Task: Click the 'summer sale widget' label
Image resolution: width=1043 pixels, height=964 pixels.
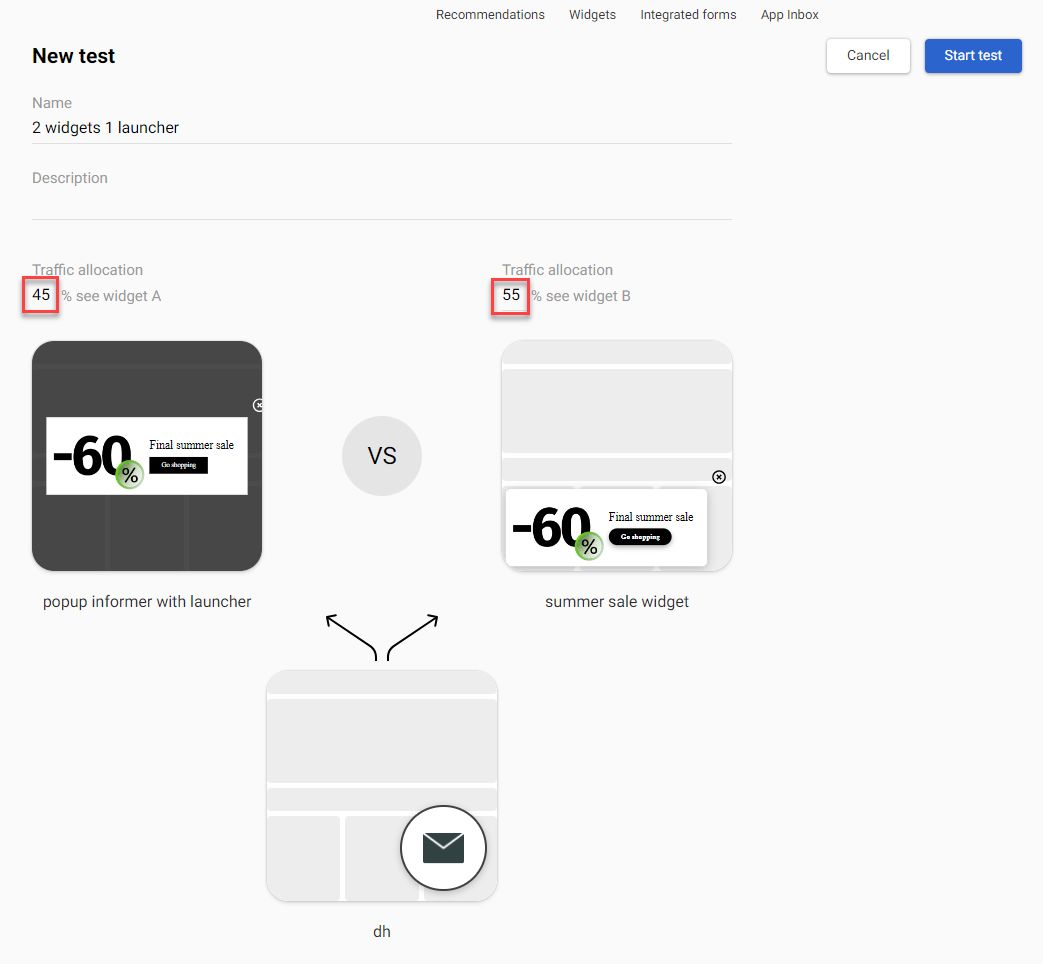Action: point(617,601)
